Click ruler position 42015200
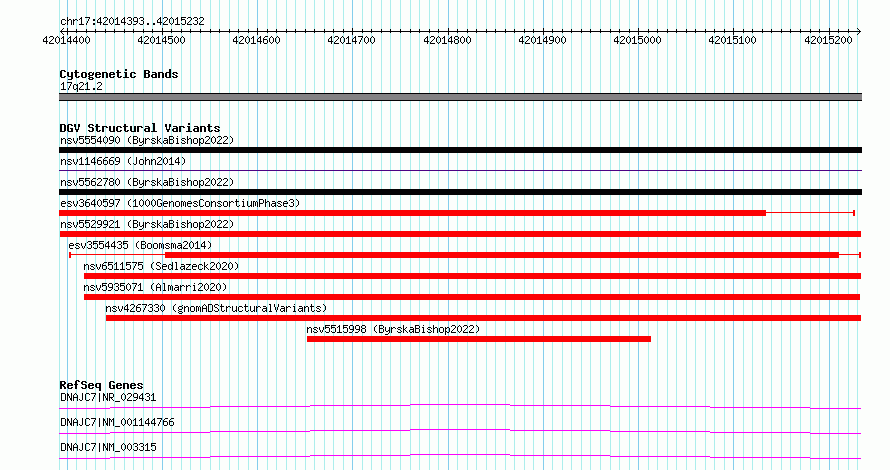 828,40
